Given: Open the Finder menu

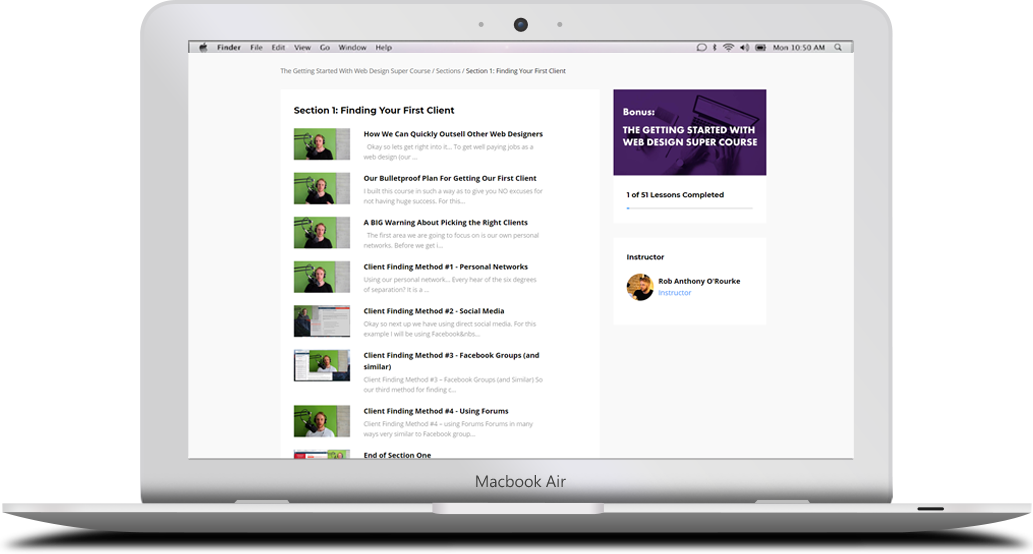Looking at the screenshot, I should point(229,47).
